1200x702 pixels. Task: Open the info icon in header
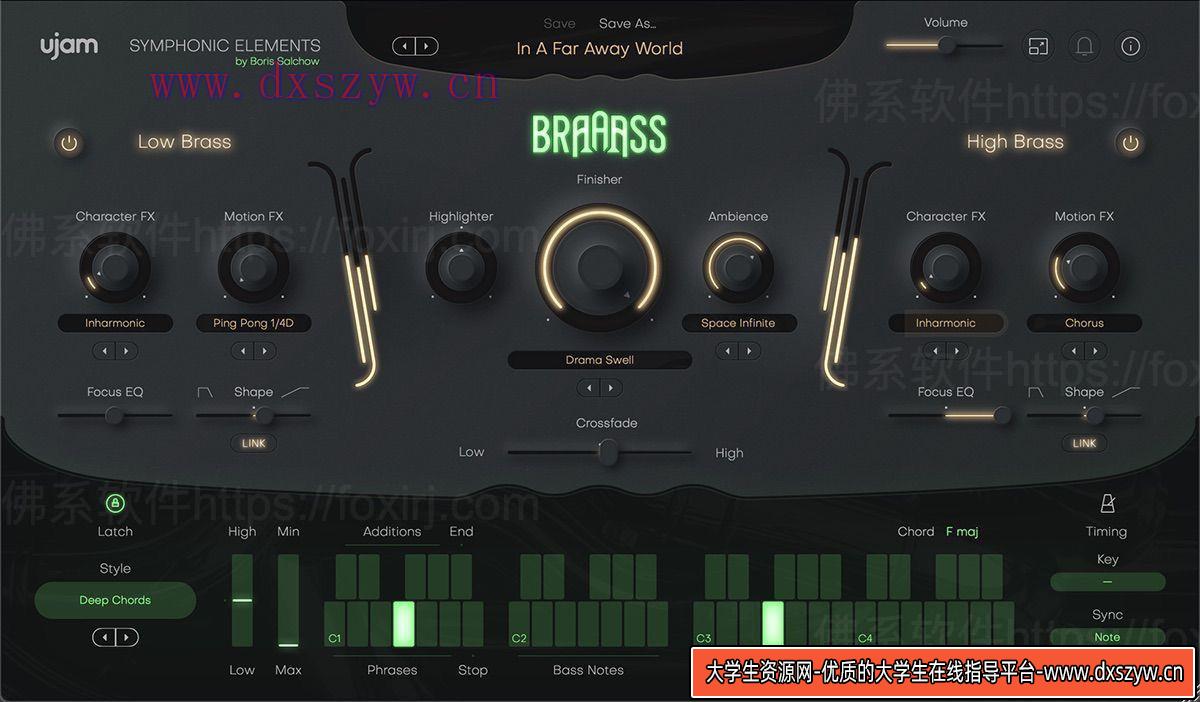(x=1130, y=46)
